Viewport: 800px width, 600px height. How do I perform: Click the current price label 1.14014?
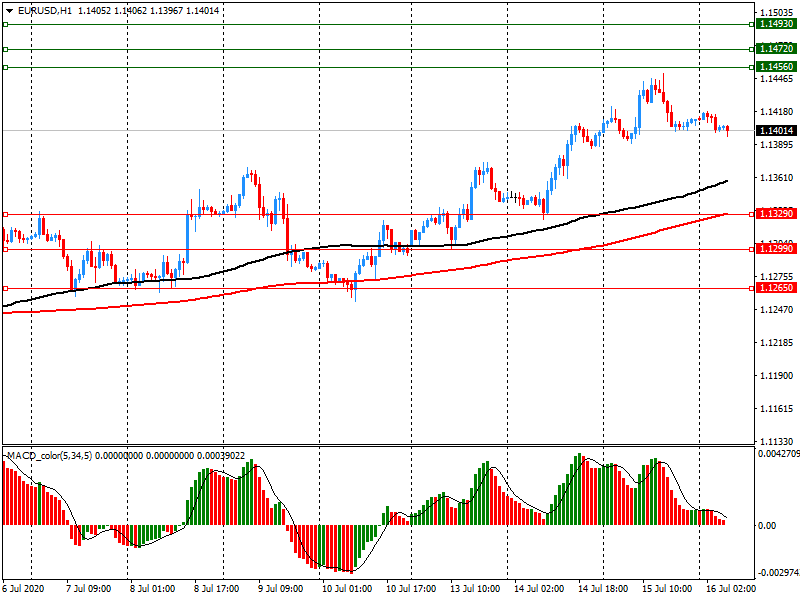click(x=777, y=131)
